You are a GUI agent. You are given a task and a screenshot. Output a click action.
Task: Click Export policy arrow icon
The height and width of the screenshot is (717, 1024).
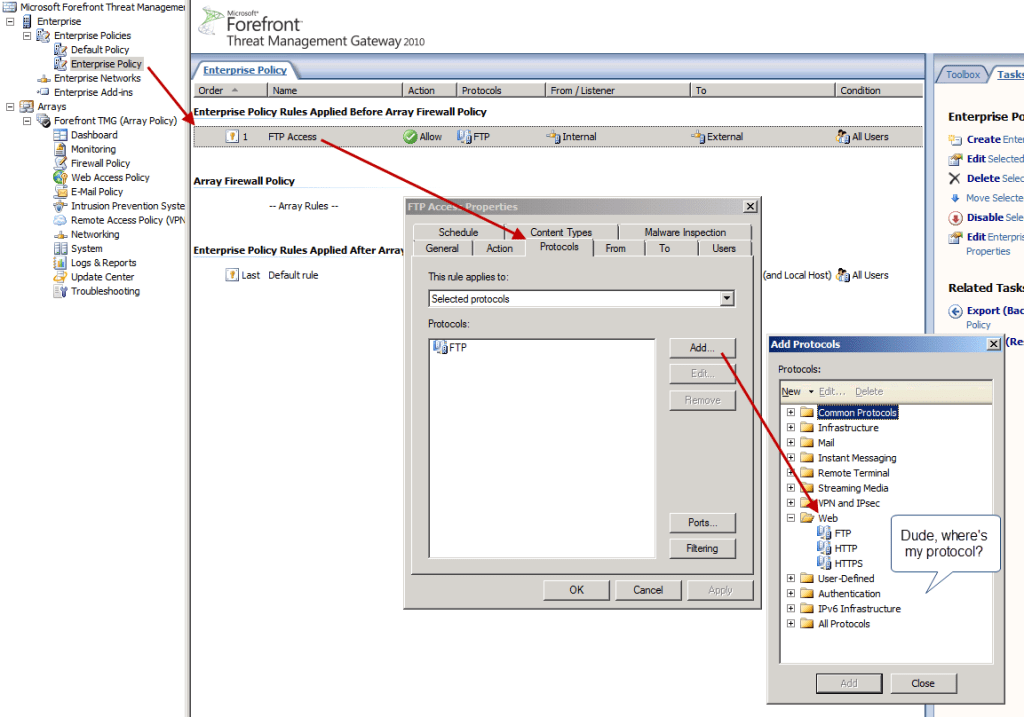955,311
